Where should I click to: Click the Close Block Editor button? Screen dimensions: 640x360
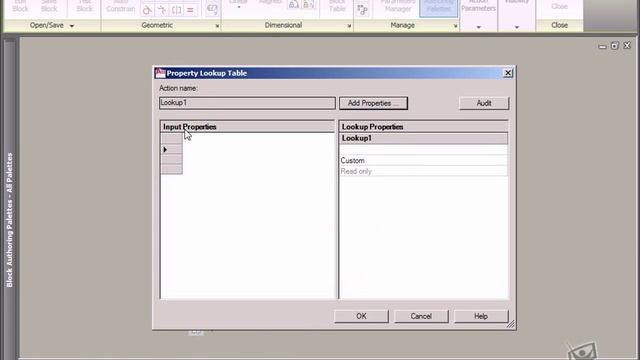(x=559, y=6)
